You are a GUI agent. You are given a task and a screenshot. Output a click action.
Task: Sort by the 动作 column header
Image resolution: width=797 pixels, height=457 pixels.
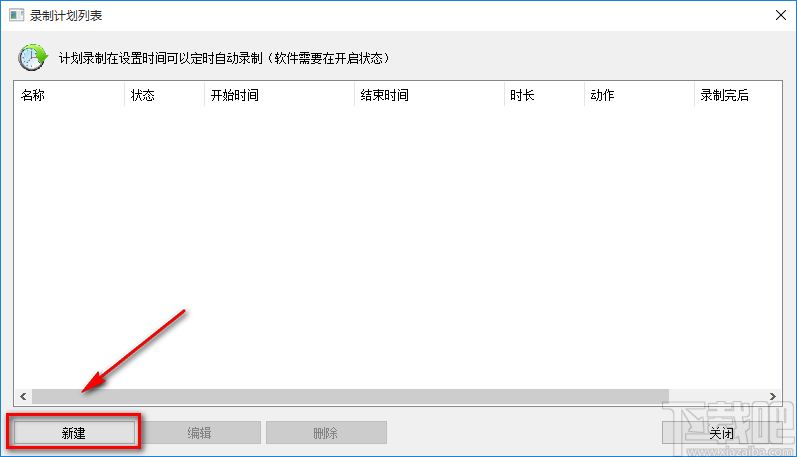click(639, 95)
